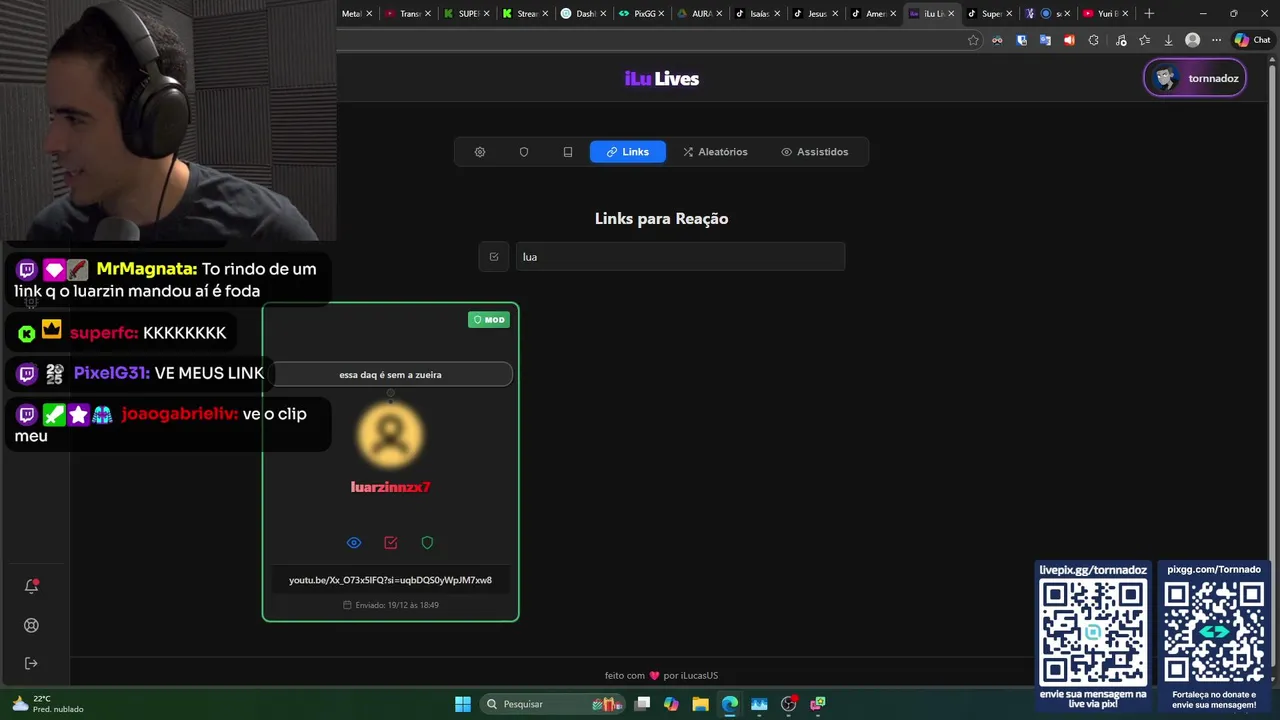Screen dimensions: 1280x720
Task: Switch to the Assistidos tab
Action: (815, 152)
